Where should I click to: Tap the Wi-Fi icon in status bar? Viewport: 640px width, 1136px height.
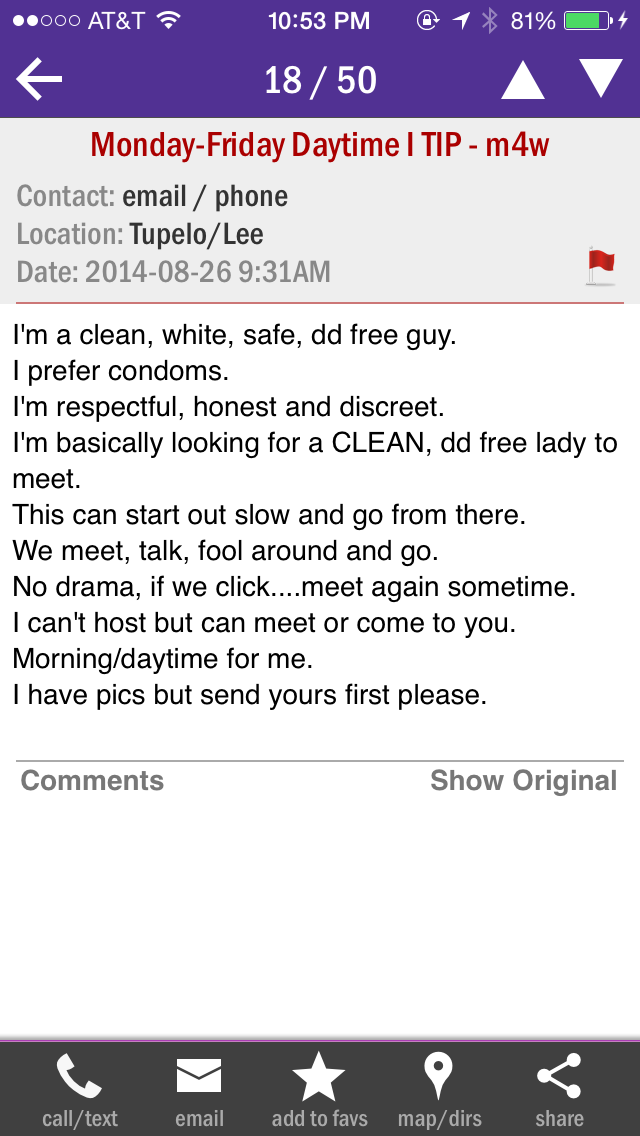(169, 20)
